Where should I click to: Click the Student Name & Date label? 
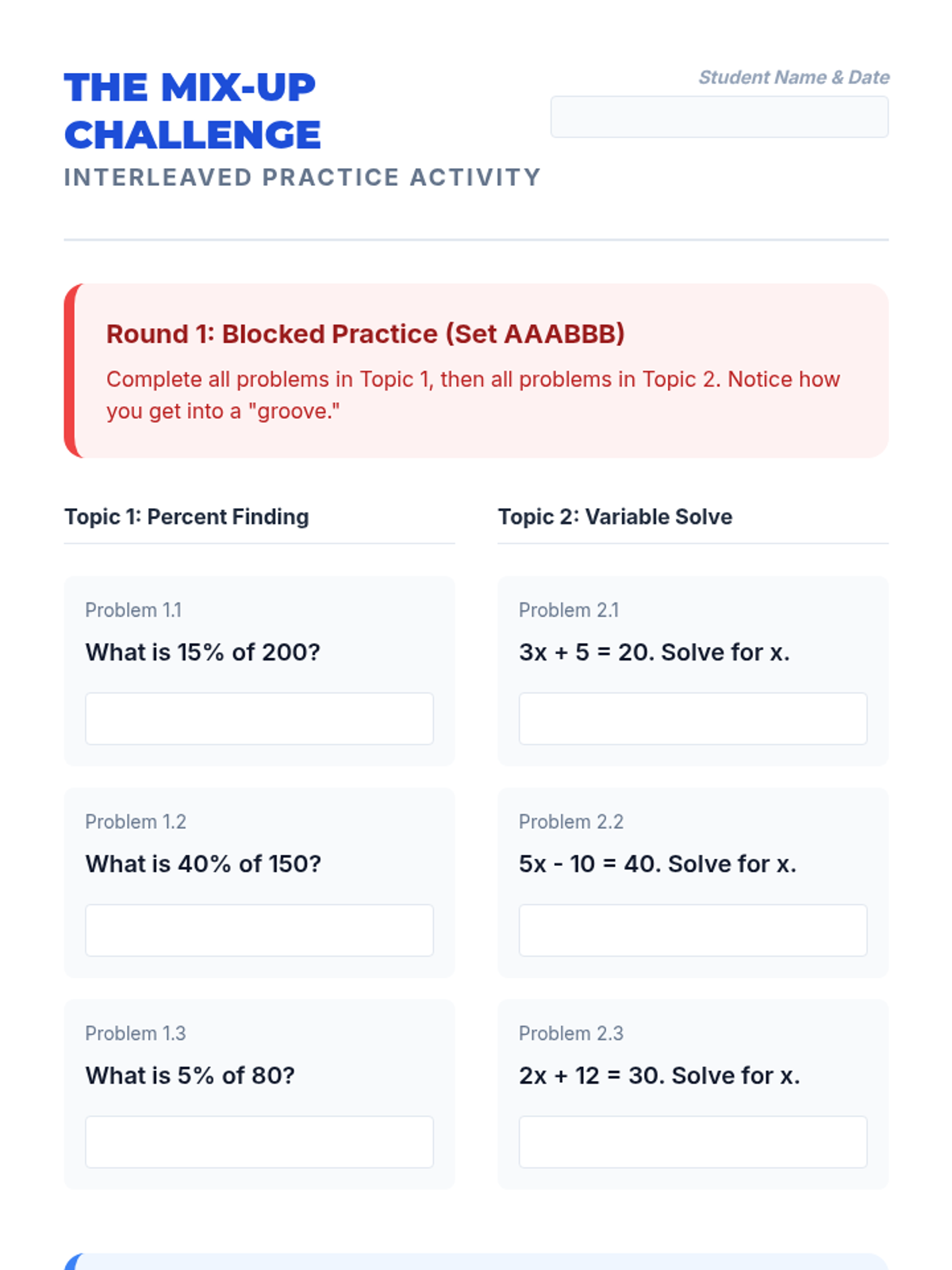(793, 77)
